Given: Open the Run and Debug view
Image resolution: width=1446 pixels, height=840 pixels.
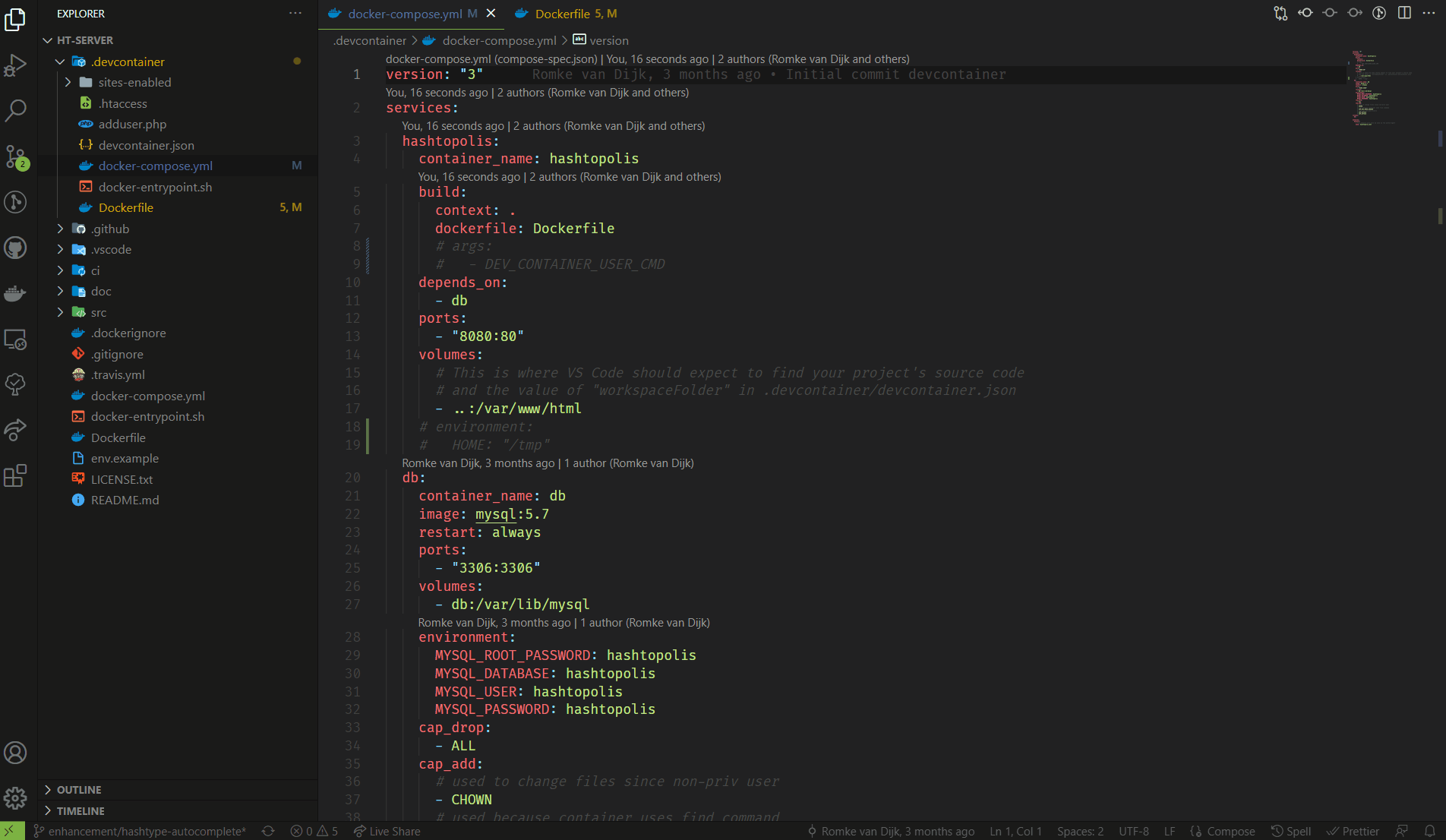Looking at the screenshot, I should pos(15,65).
